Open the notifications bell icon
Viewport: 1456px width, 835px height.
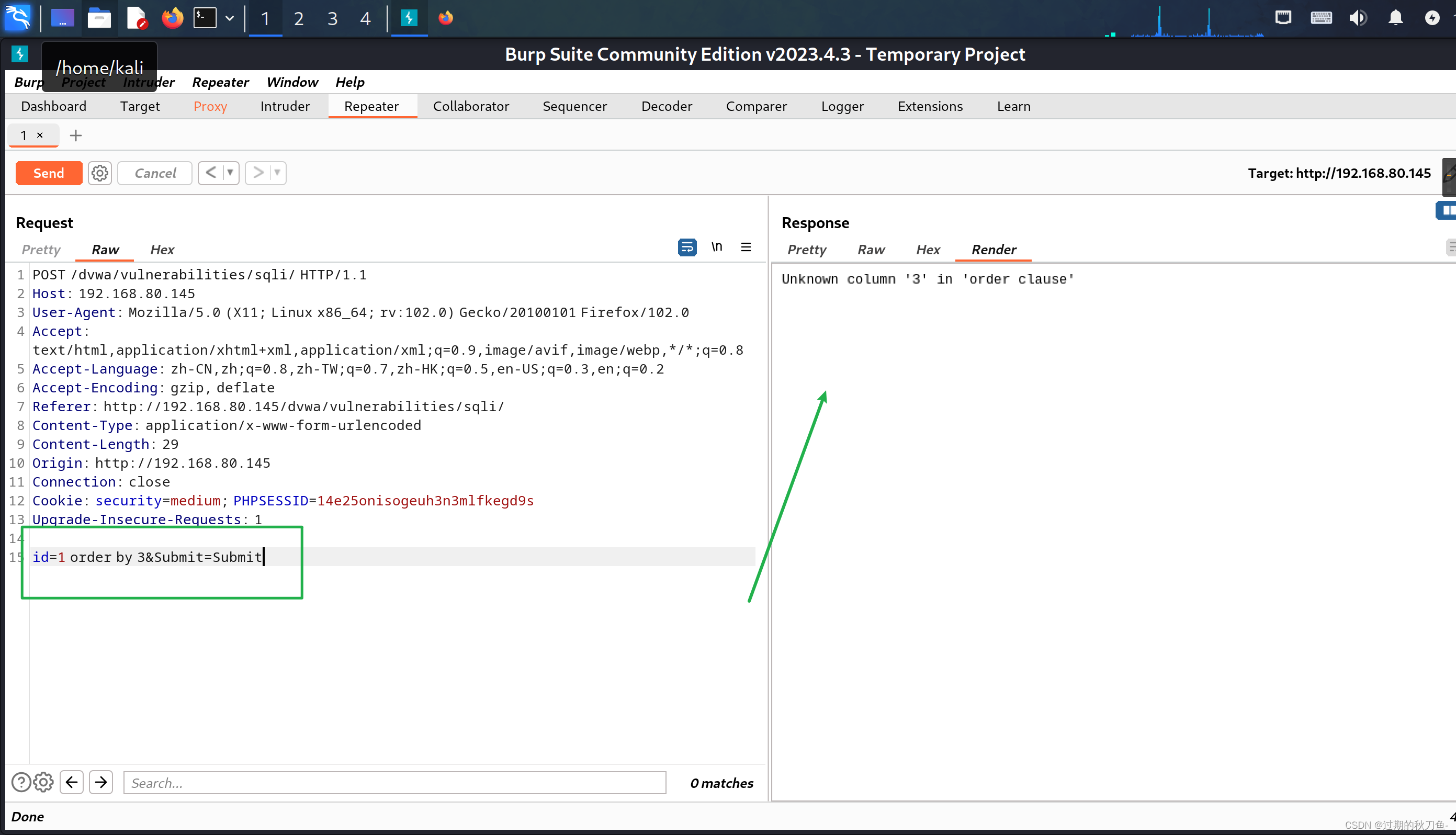point(1395,18)
